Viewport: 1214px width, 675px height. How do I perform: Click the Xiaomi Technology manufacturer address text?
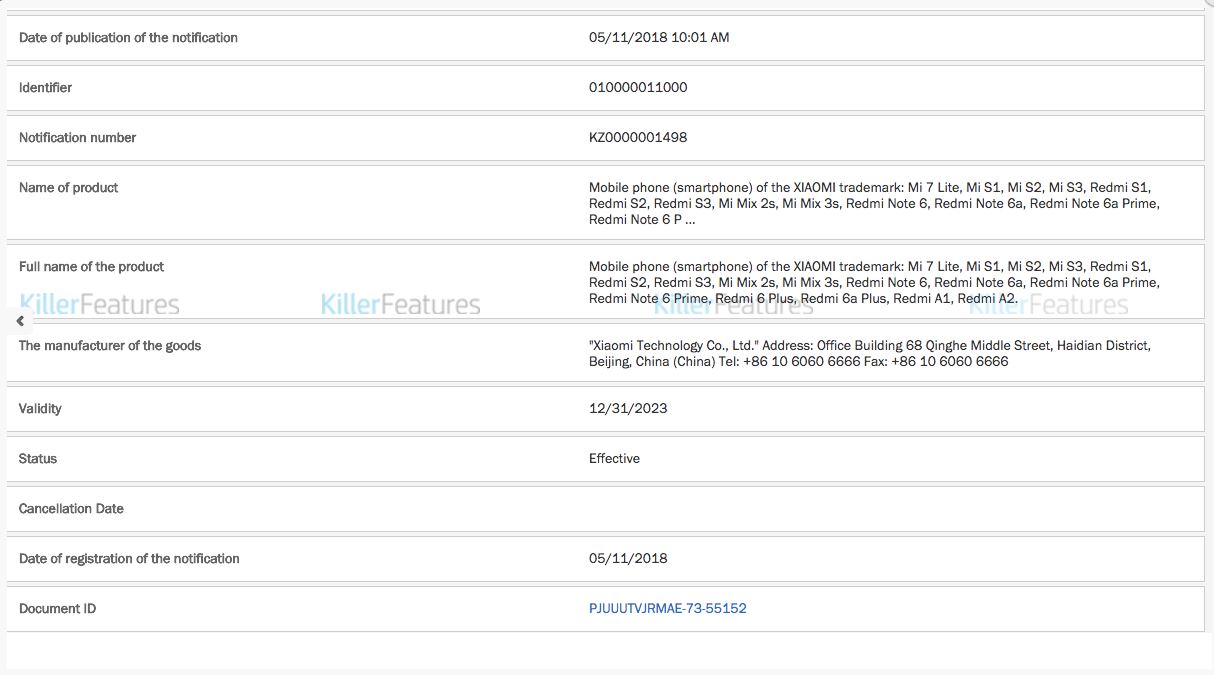[869, 353]
